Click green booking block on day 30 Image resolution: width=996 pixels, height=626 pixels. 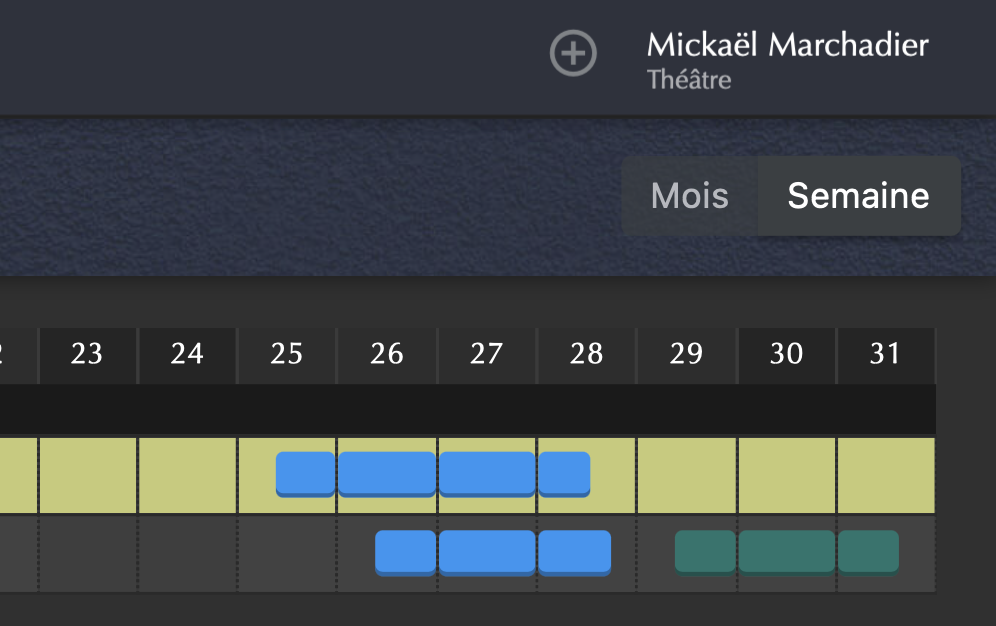click(787, 551)
